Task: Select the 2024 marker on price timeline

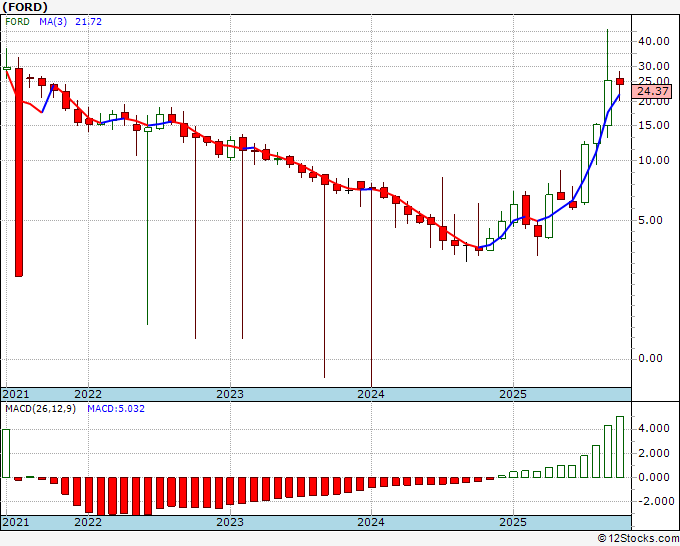Action: point(371,394)
